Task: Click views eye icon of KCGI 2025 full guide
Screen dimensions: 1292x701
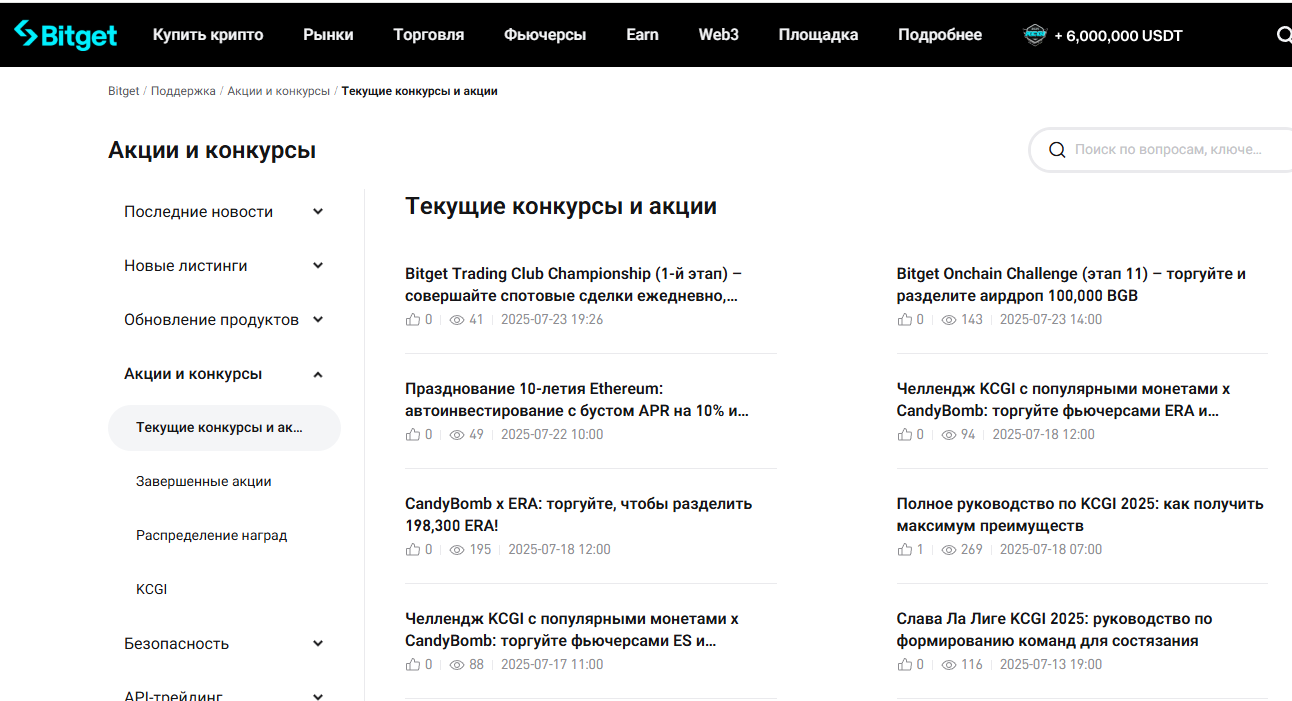Action: point(949,550)
